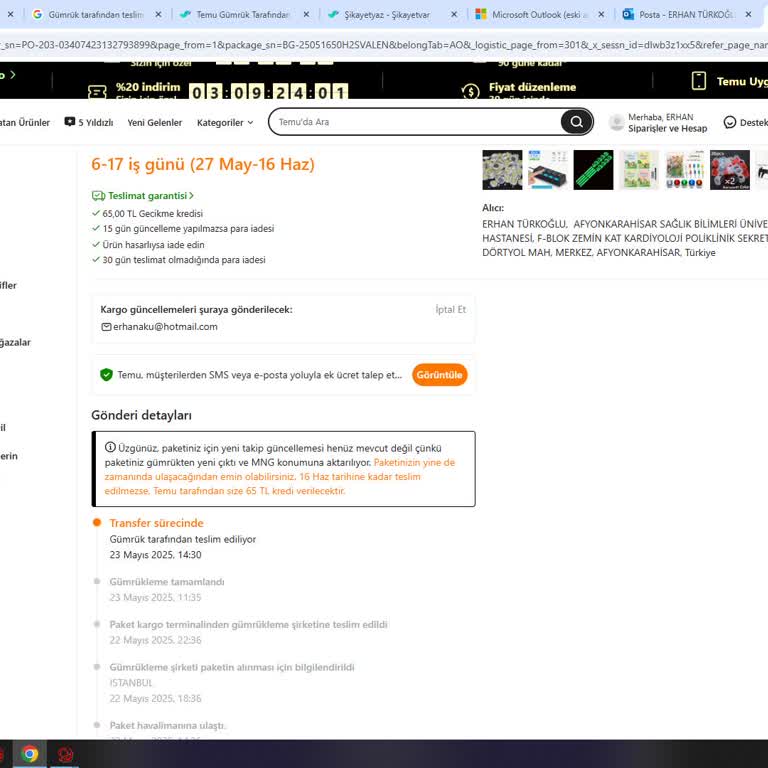This screenshot has width=768, height=768.
Task: Select the Gümrükleme tamamlandı timeline marker
Action: coord(97,581)
